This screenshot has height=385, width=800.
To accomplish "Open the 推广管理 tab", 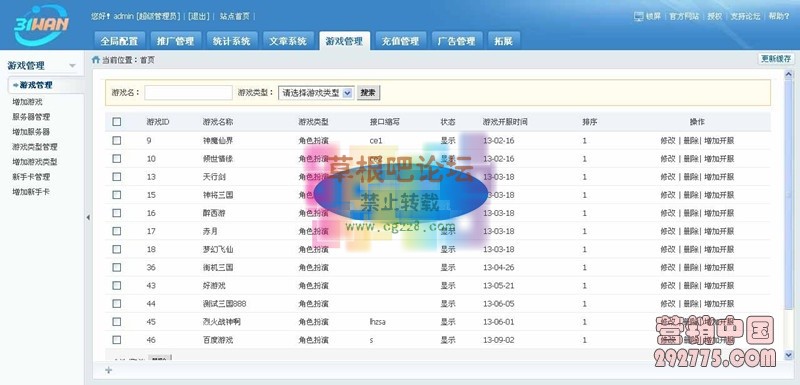I will [176, 41].
